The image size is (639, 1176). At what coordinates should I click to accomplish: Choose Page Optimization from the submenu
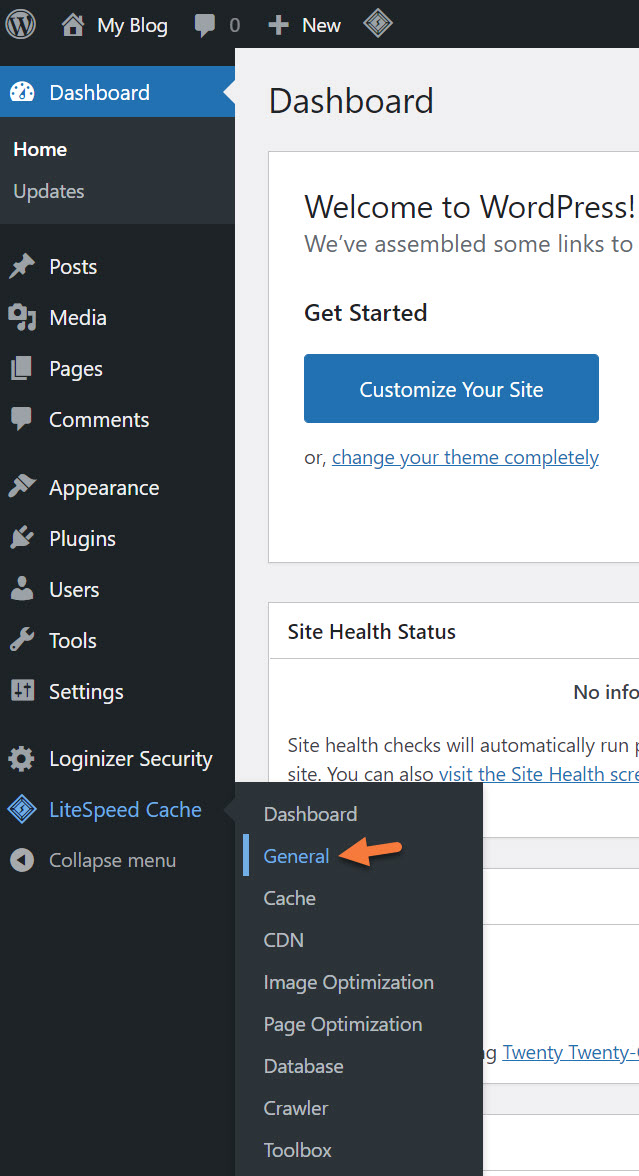342,1024
